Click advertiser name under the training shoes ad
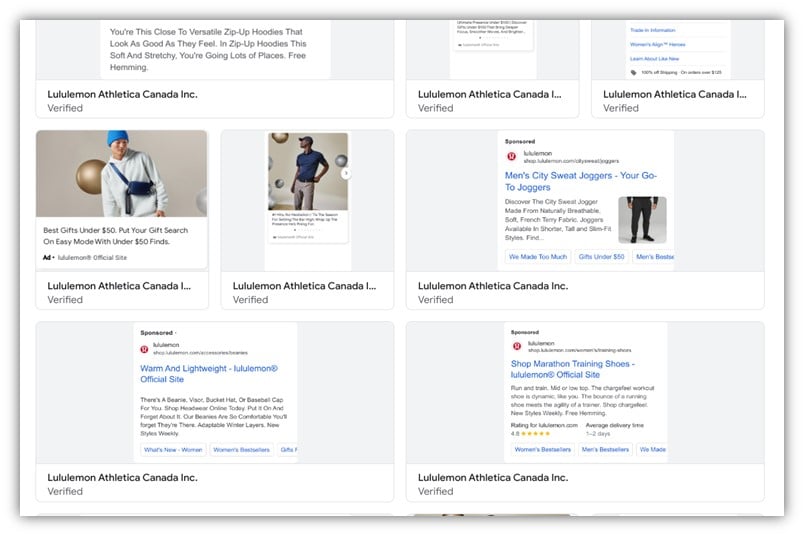Image resolution: width=804 pixels, height=536 pixels. [493, 478]
